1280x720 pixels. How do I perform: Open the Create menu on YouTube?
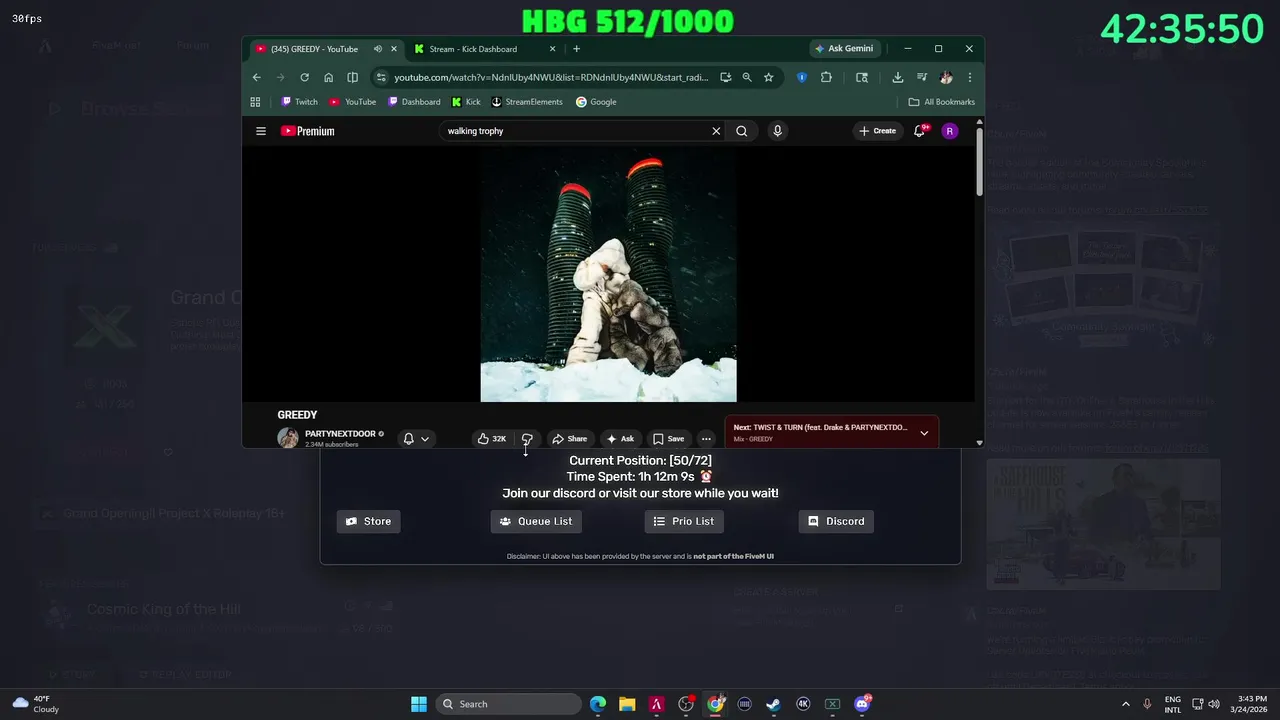coord(878,131)
